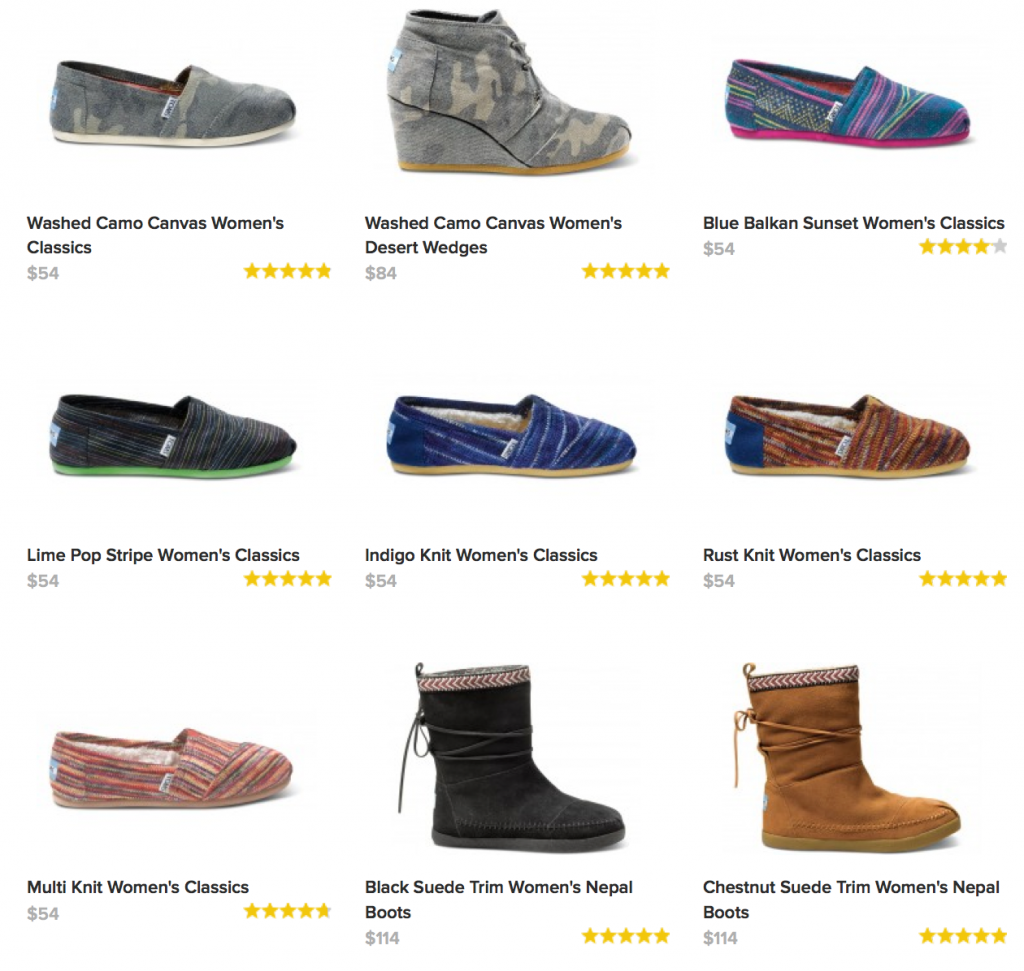Select the Lime Pop Stripe Women's Classics title
1024x971 pixels.
point(163,554)
